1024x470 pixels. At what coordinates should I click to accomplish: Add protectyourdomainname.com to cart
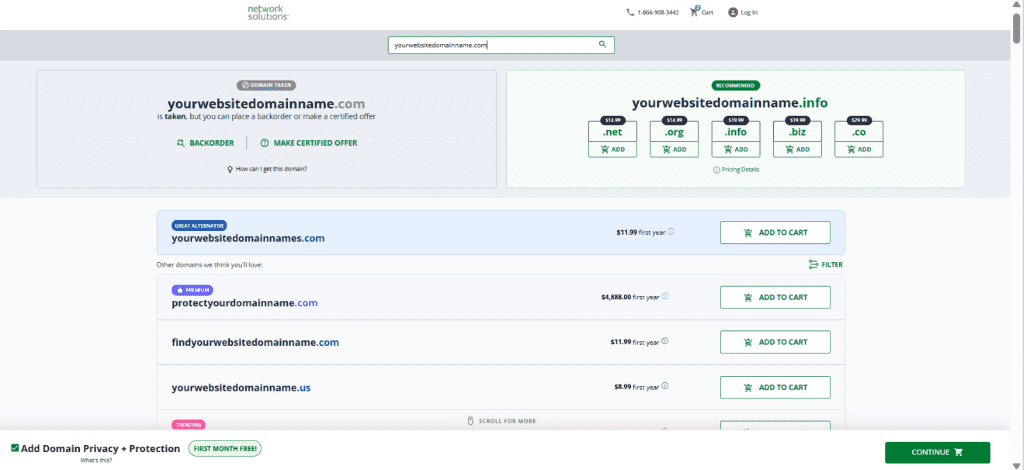coord(775,297)
